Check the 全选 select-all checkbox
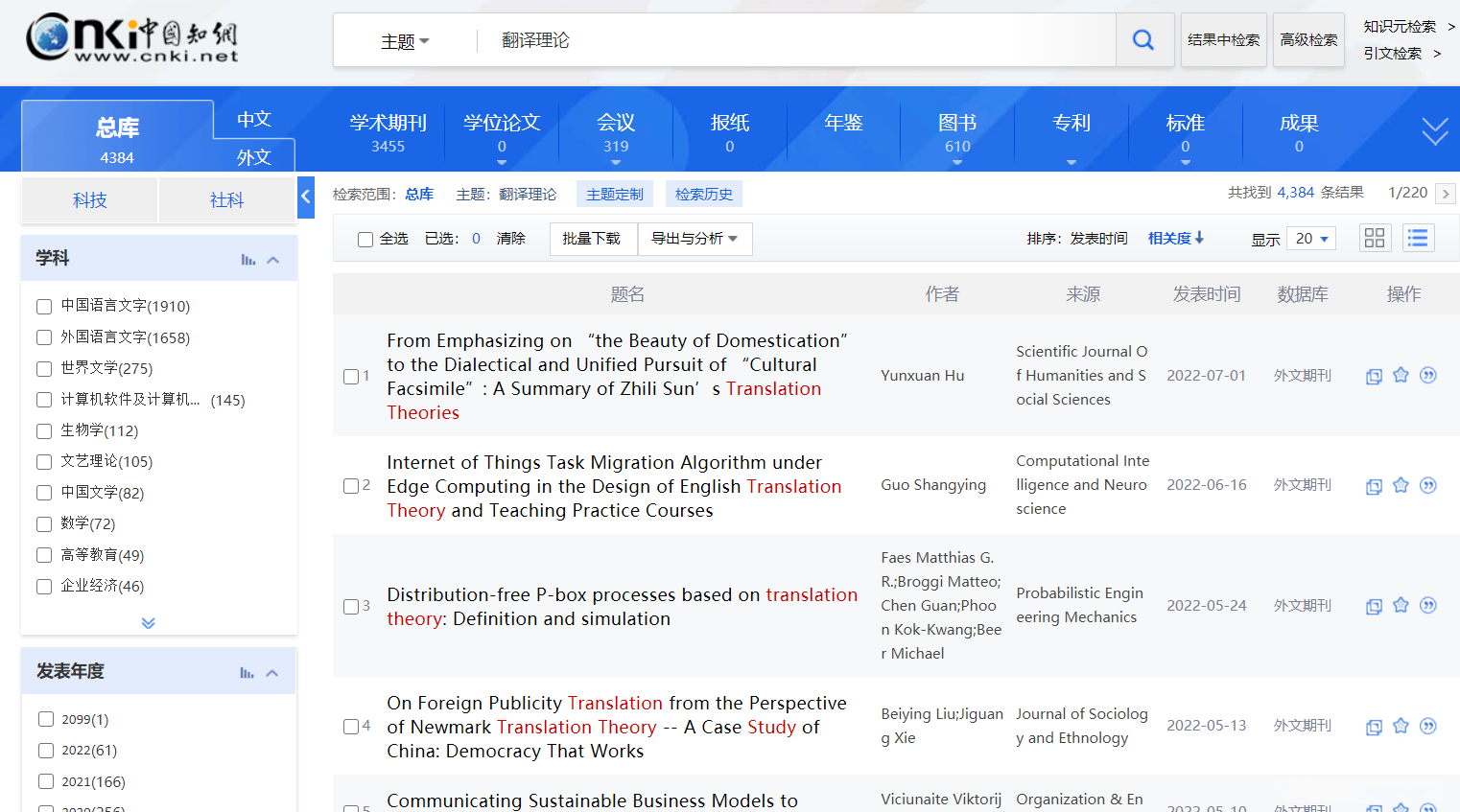This screenshot has width=1460, height=812. click(365, 240)
